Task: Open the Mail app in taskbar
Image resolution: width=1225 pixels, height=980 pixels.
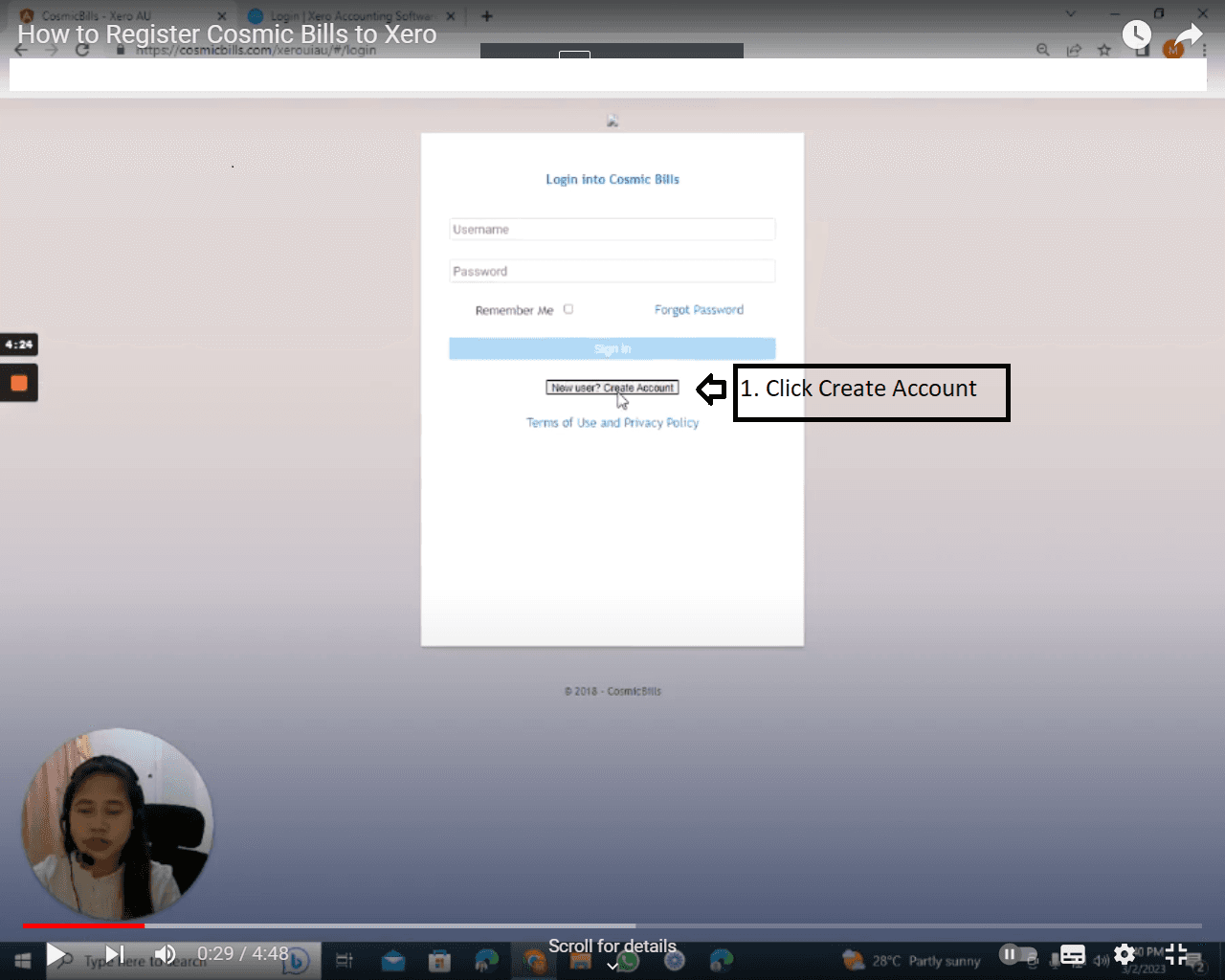Action: pos(393,960)
